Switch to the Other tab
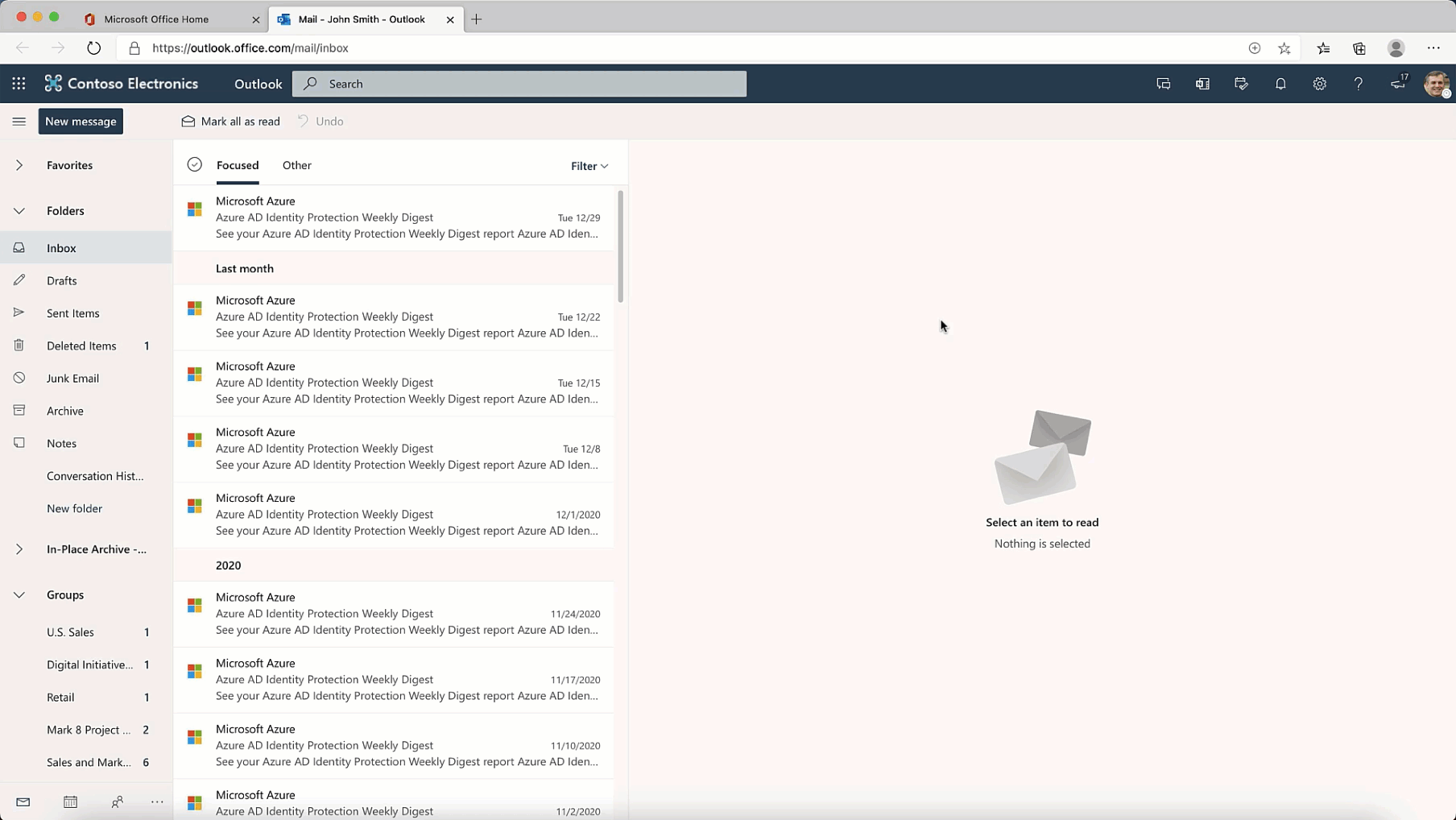 tap(297, 165)
